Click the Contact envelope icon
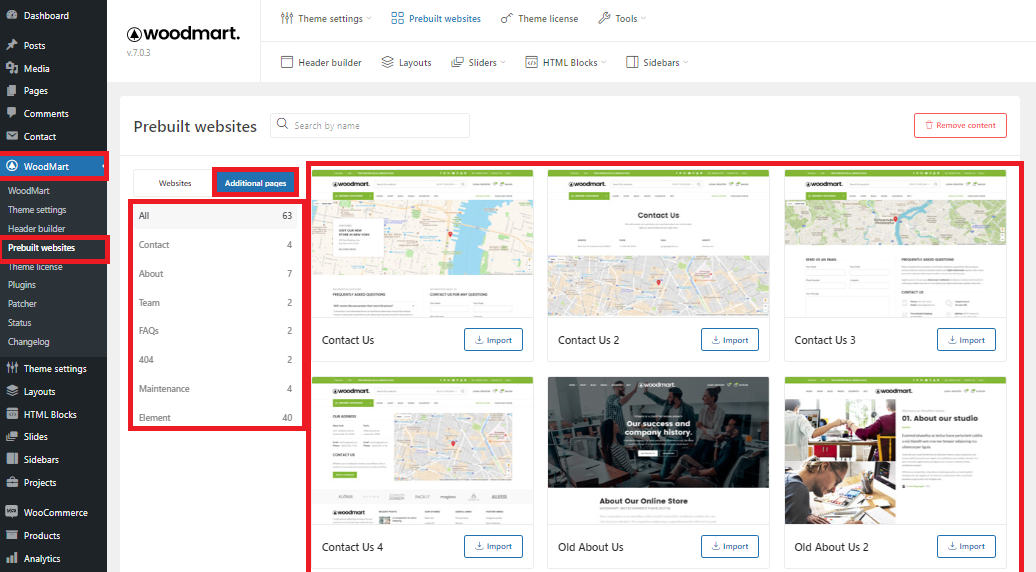The height and width of the screenshot is (572, 1036). pyautogui.click(x=12, y=136)
